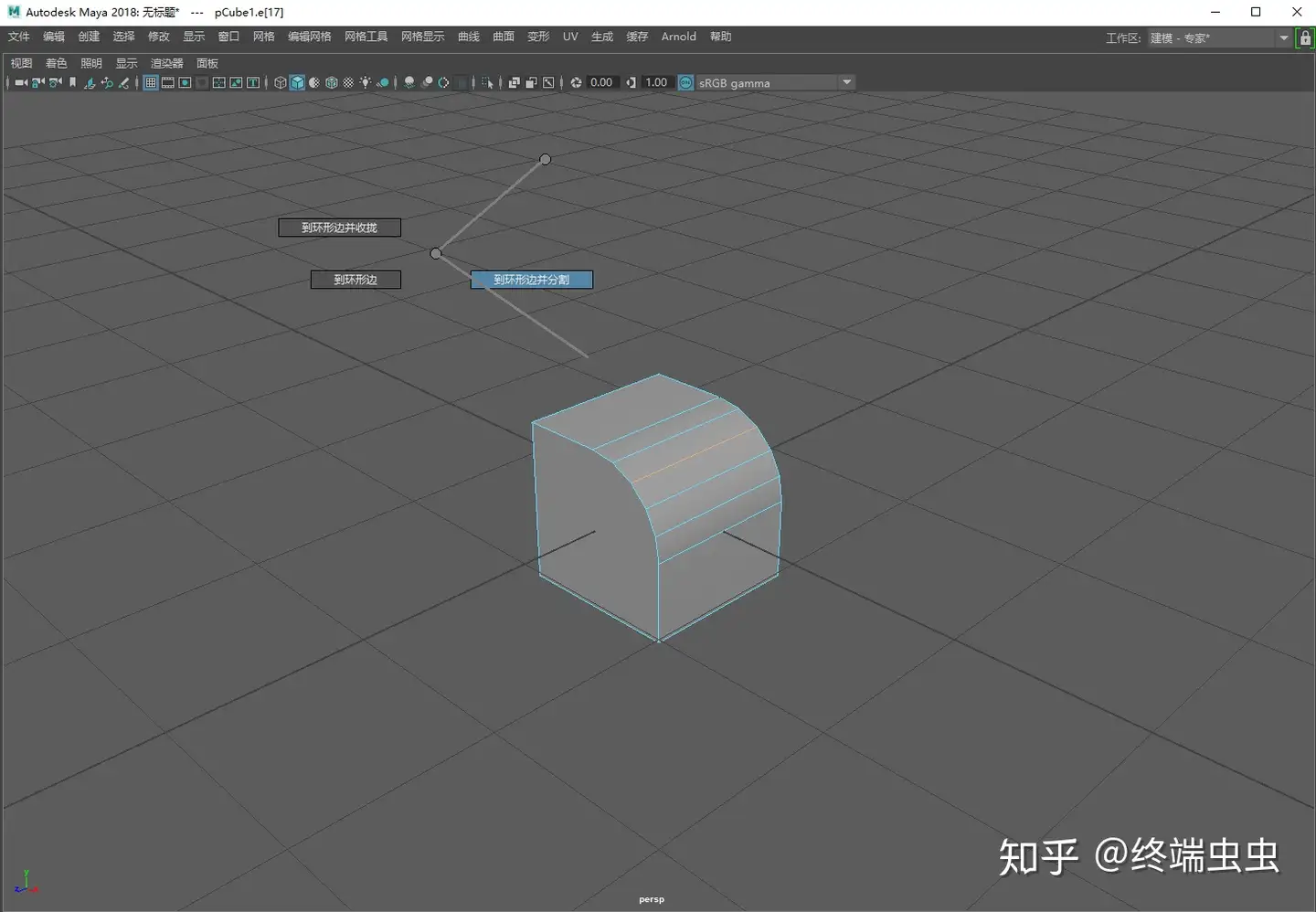Click the 2D pan/zoom icon

pos(107,82)
